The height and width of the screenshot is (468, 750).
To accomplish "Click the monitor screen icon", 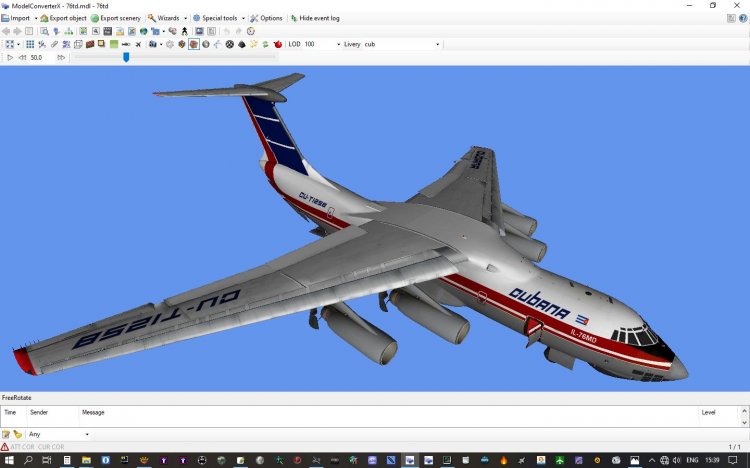I will [x=199, y=31].
